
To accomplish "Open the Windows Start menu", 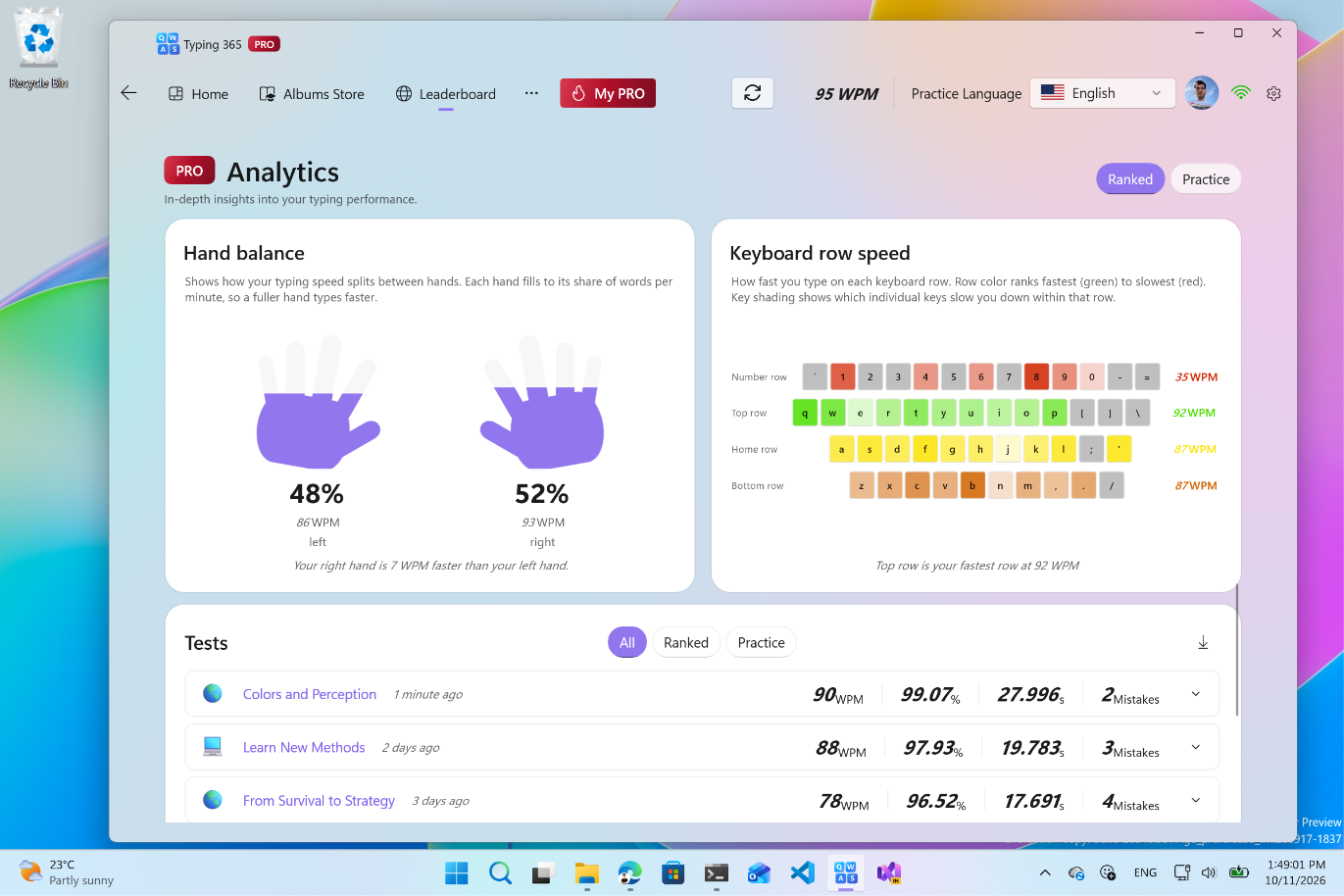I will [457, 872].
